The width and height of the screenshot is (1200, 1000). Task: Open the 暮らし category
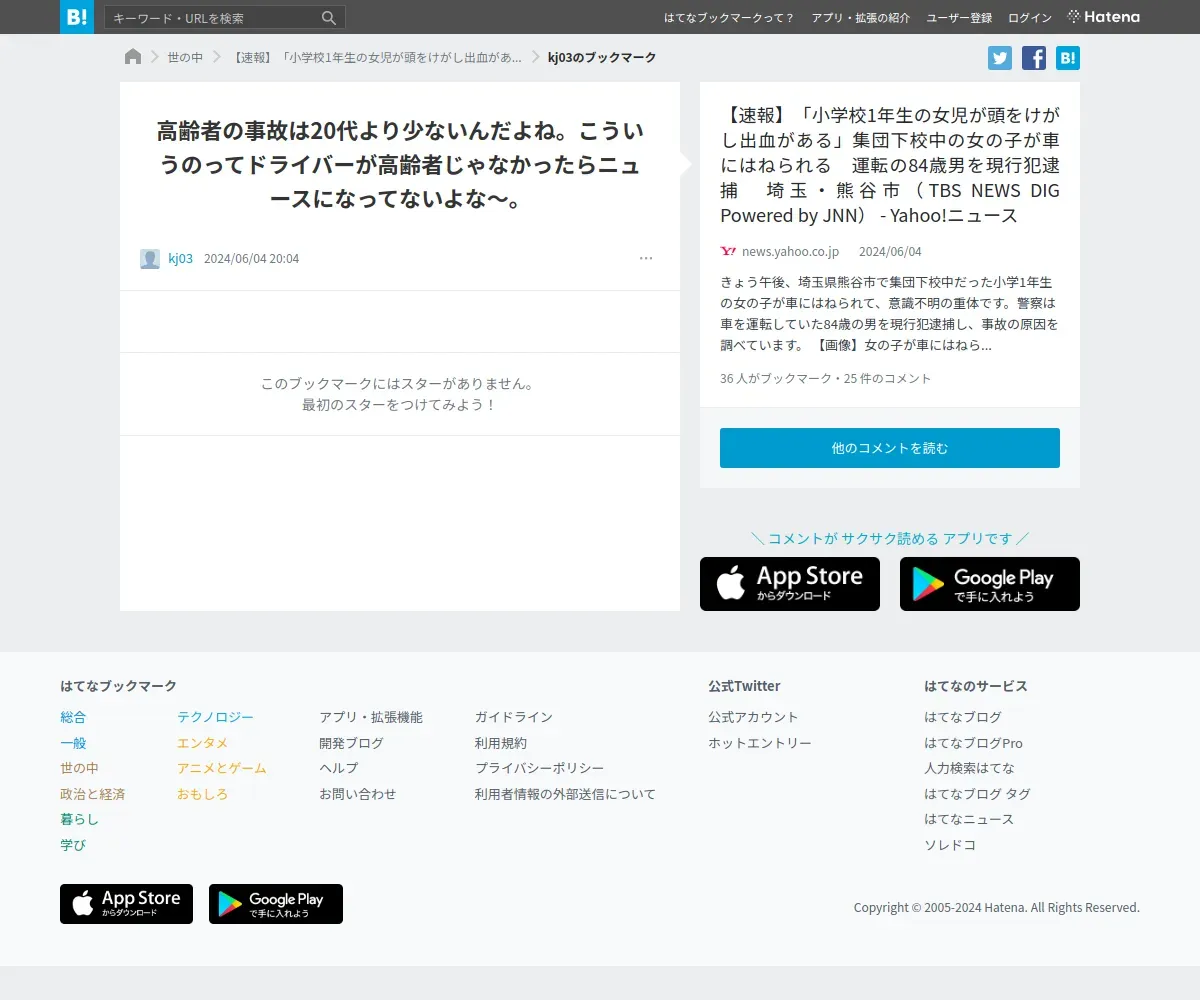(79, 819)
